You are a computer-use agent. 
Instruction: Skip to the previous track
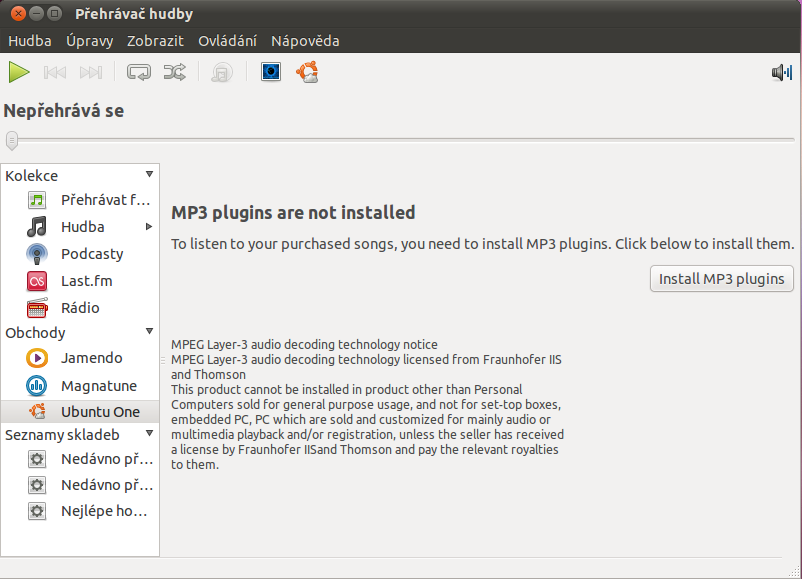coord(55,73)
